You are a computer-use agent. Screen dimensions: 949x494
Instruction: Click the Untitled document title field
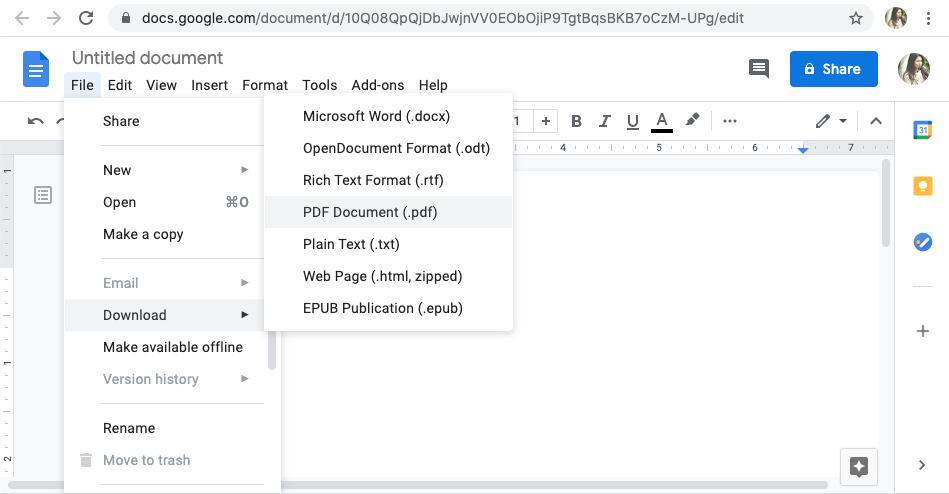[x=147, y=58]
